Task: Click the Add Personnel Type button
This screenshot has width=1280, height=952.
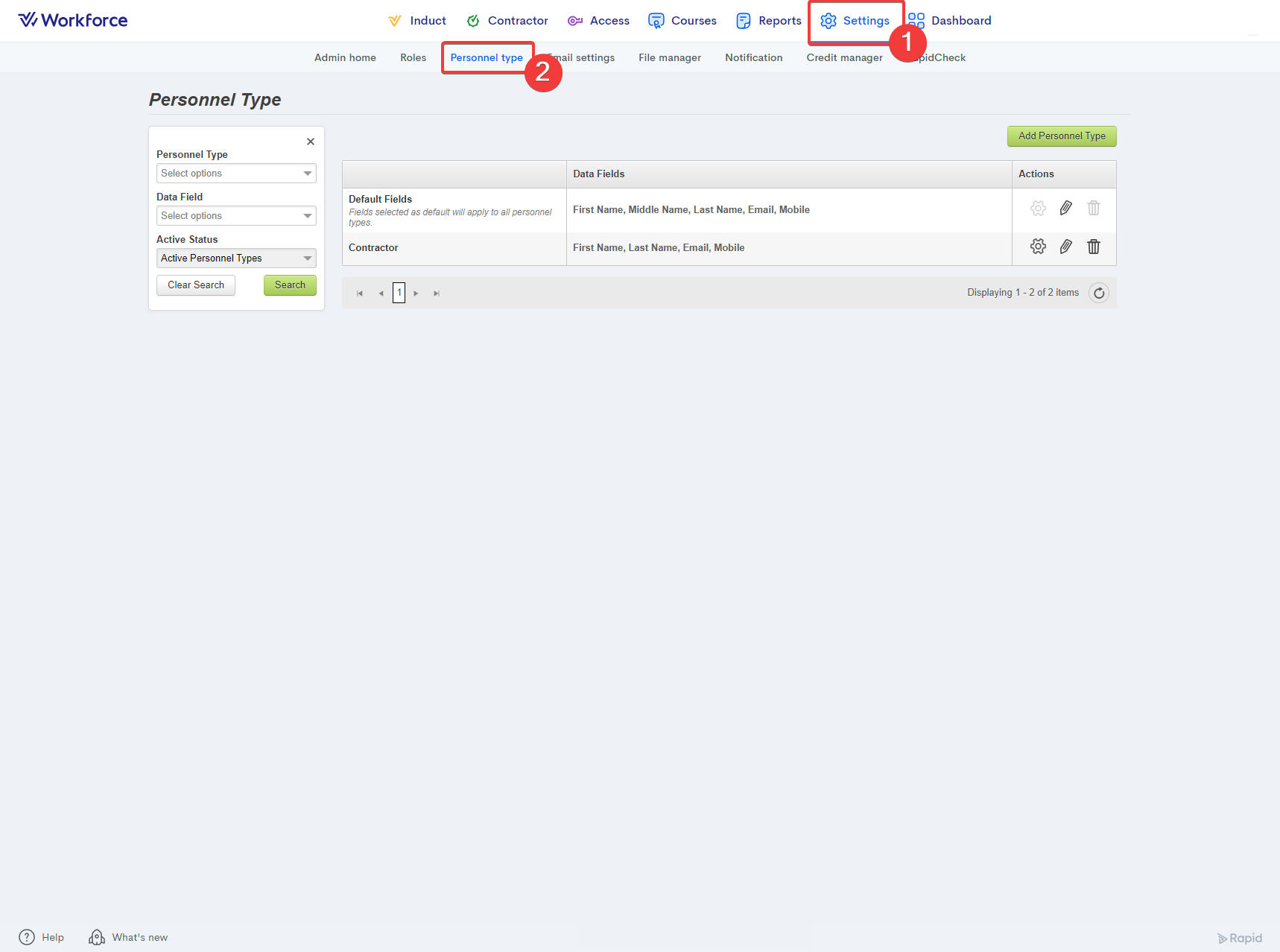Action: (x=1062, y=136)
